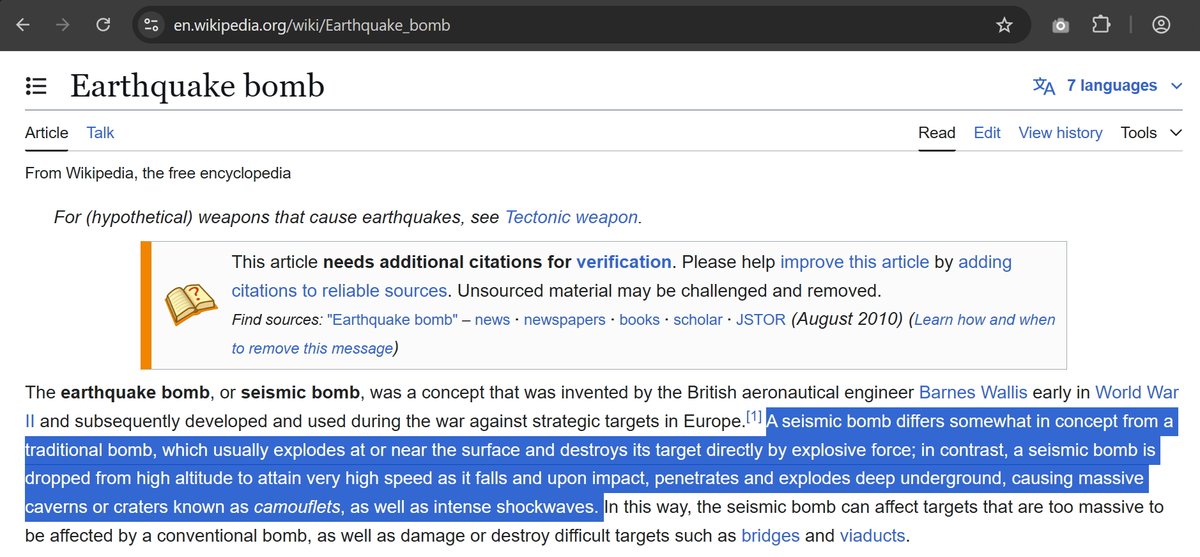Open the news sources link
The height and width of the screenshot is (557, 1200).
click(x=492, y=320)
